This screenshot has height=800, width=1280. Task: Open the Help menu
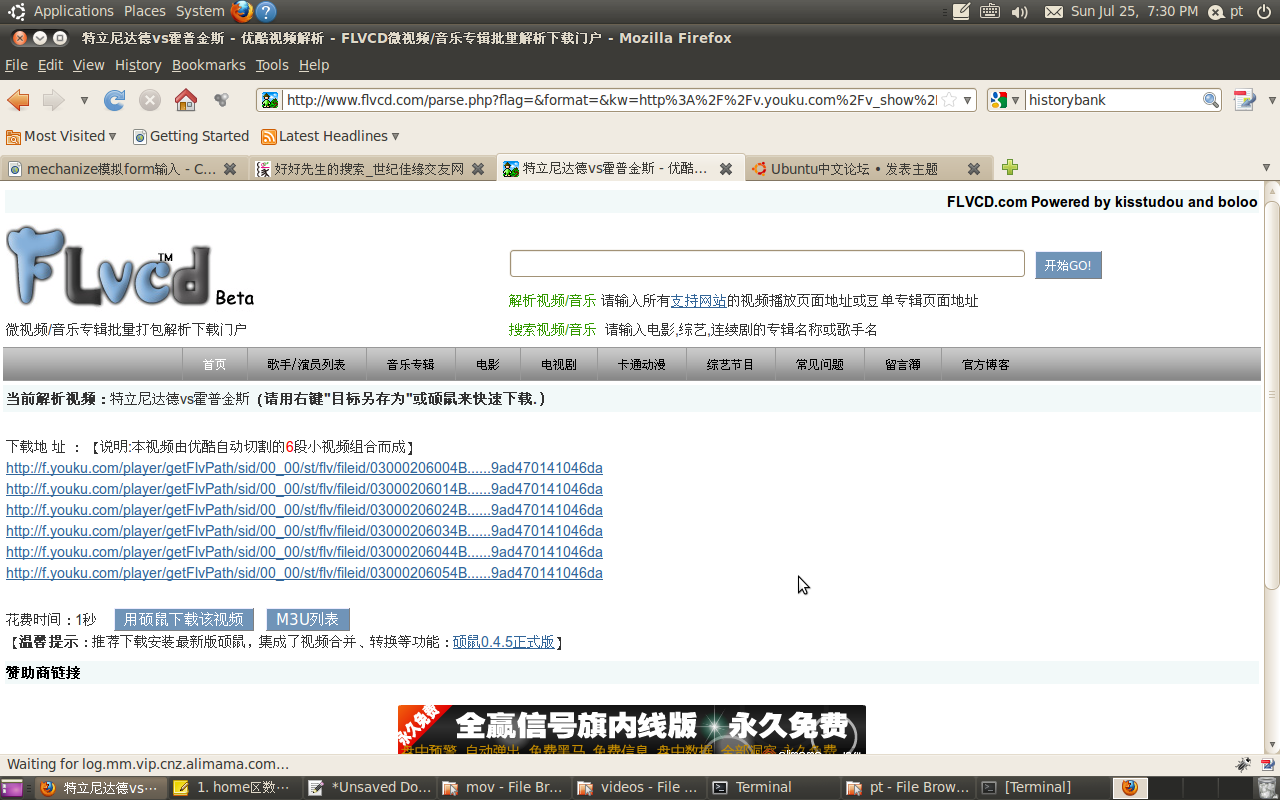(x=314, y=65)
